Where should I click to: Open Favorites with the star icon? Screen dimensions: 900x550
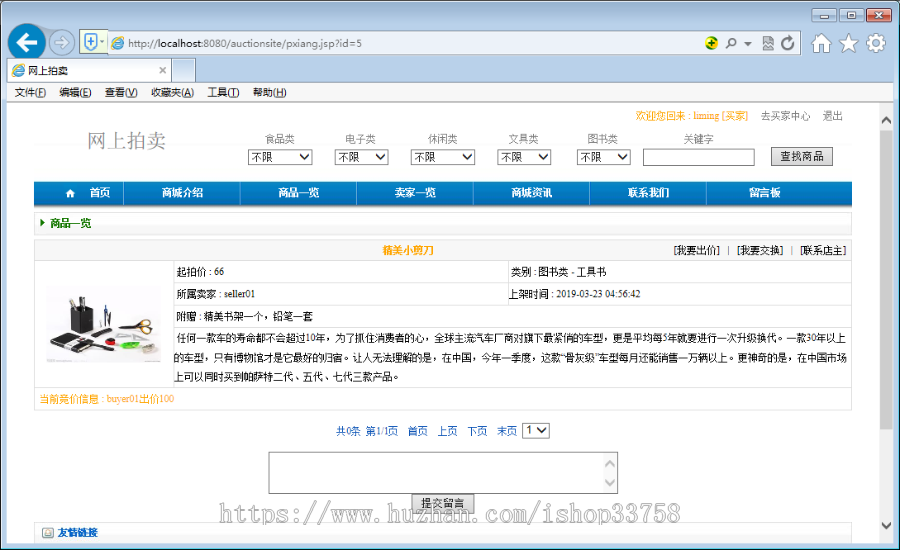[x=848, y=43]
